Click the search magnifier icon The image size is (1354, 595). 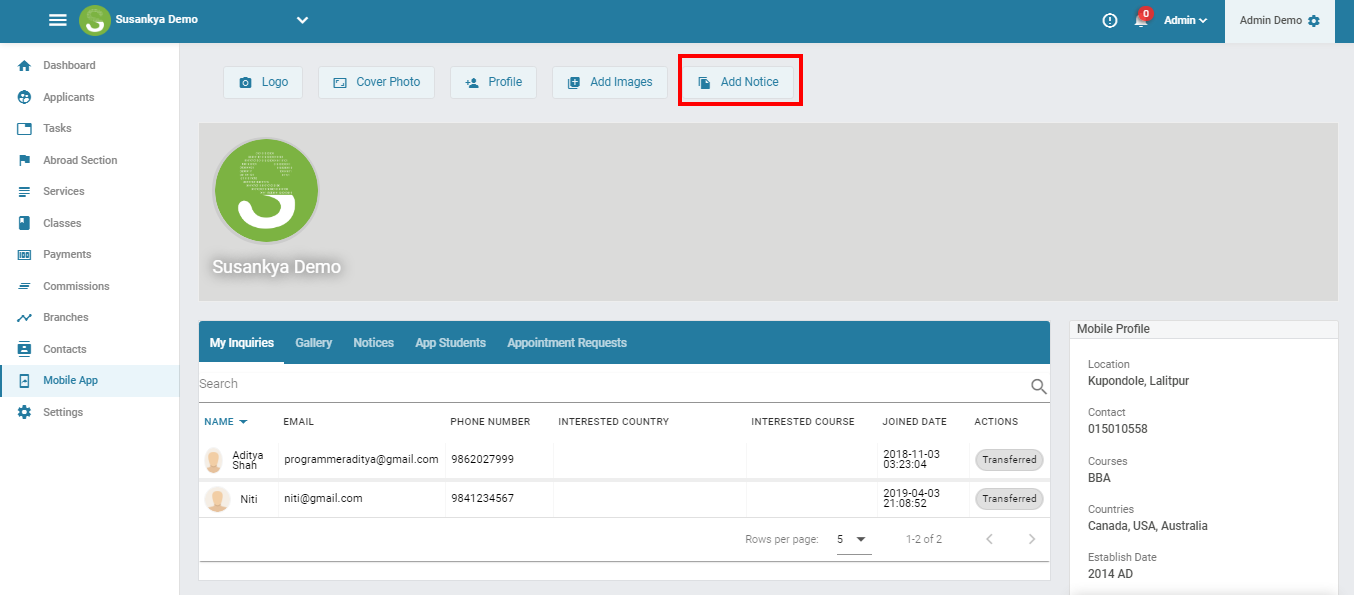point(1039,387)
